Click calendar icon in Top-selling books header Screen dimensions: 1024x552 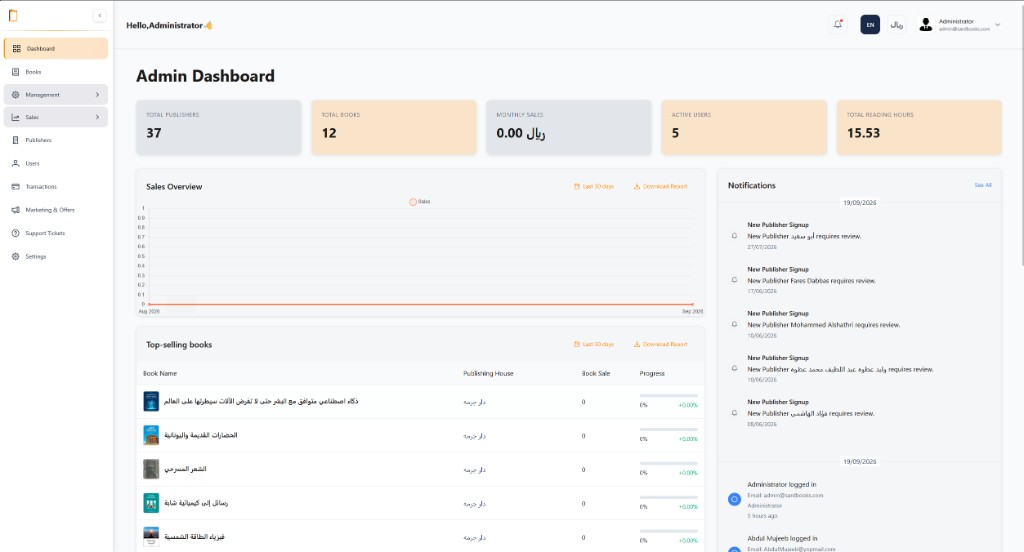point(577,344)
